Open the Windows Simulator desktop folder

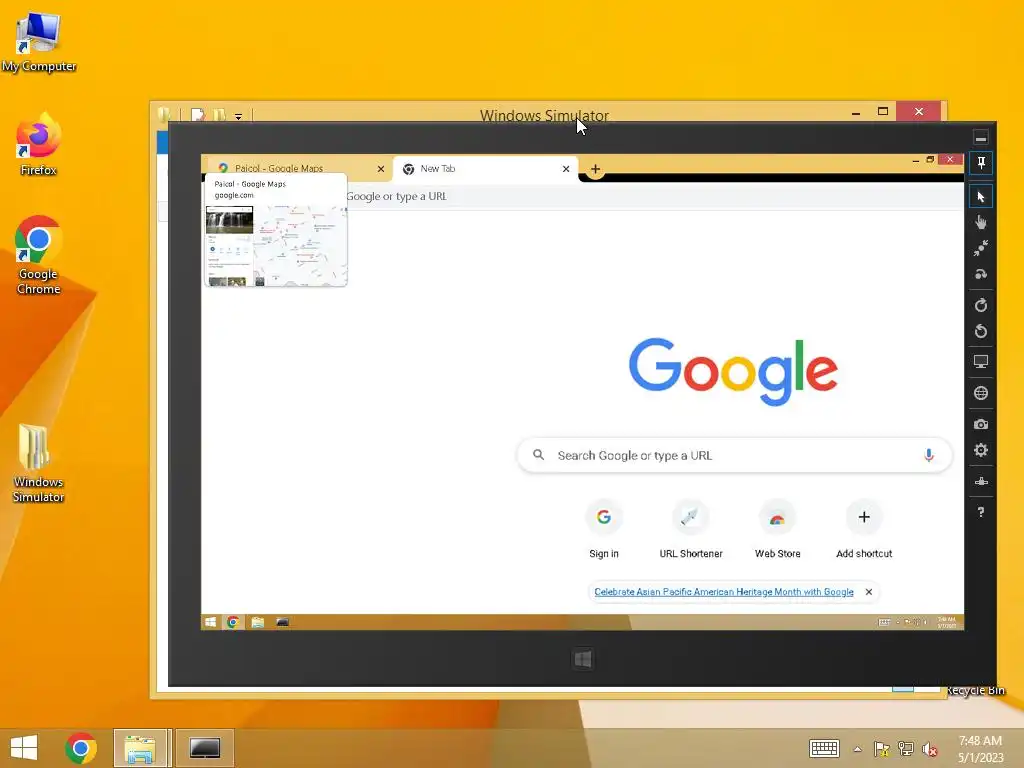(39, 463)
